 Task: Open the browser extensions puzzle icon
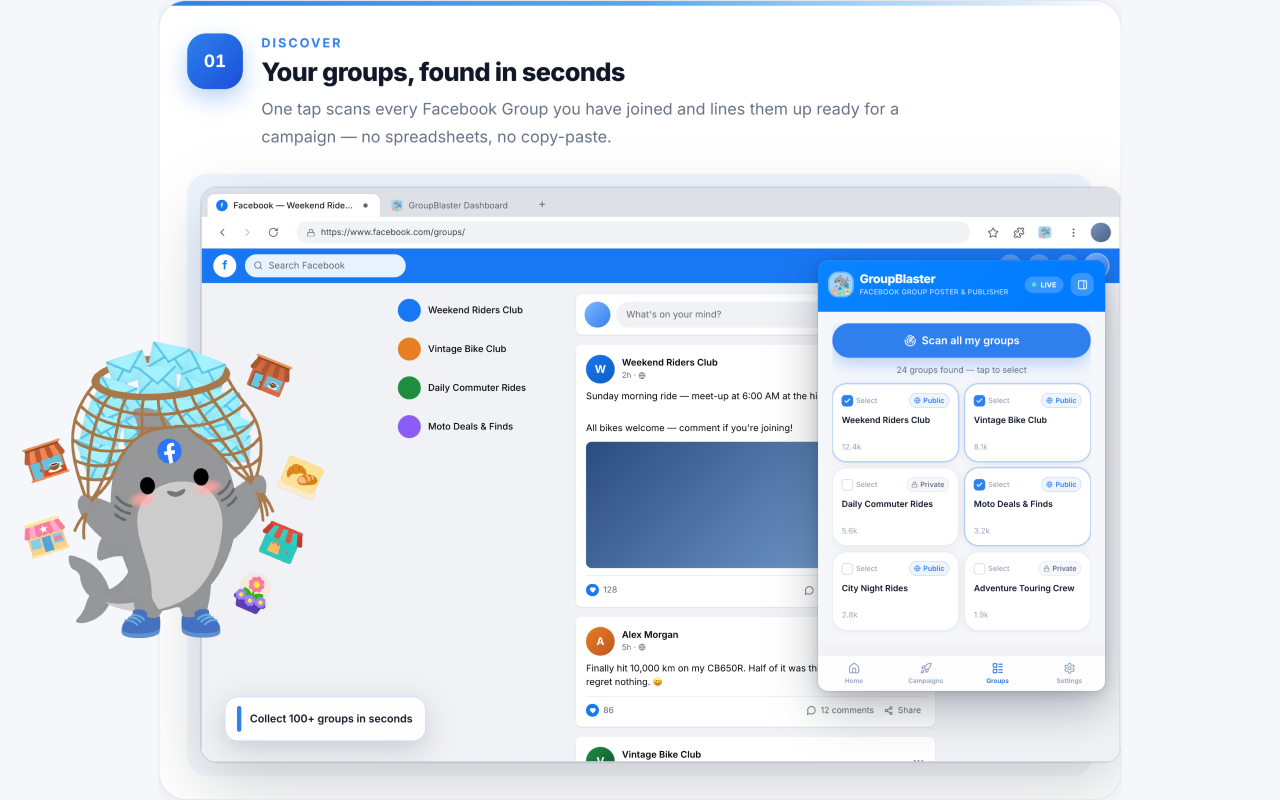[1019, 232]
